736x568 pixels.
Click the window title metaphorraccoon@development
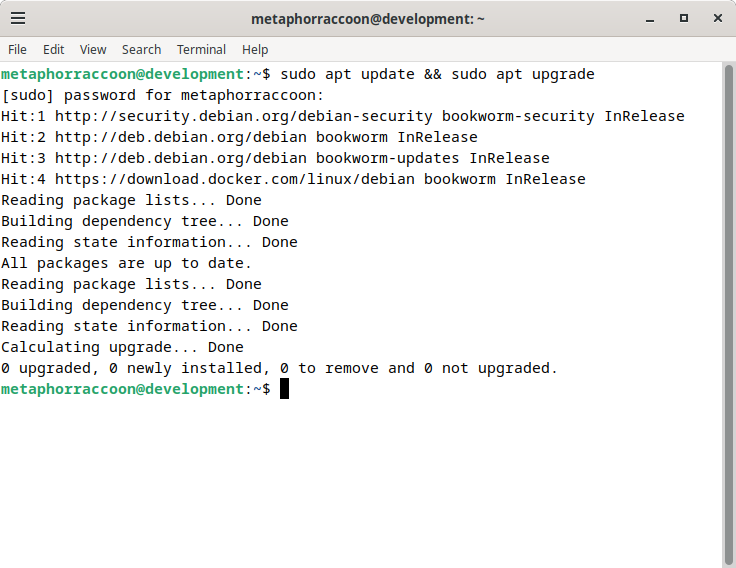point(368,19)
